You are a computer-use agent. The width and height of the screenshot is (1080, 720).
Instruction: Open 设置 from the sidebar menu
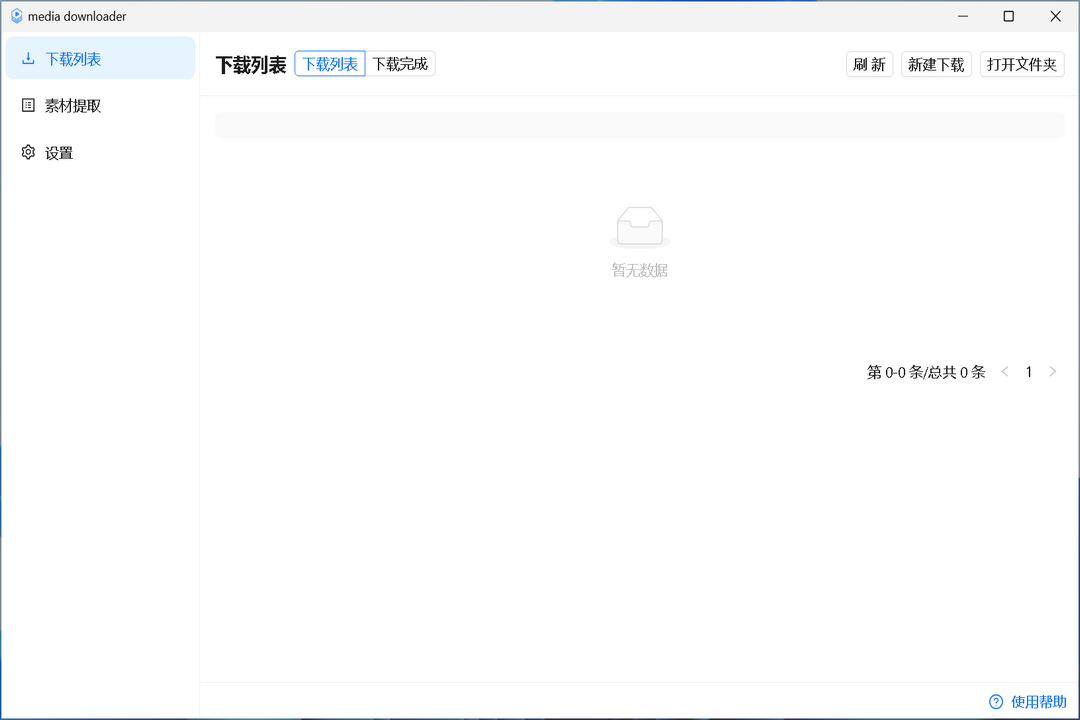click(x=59, y=153)
